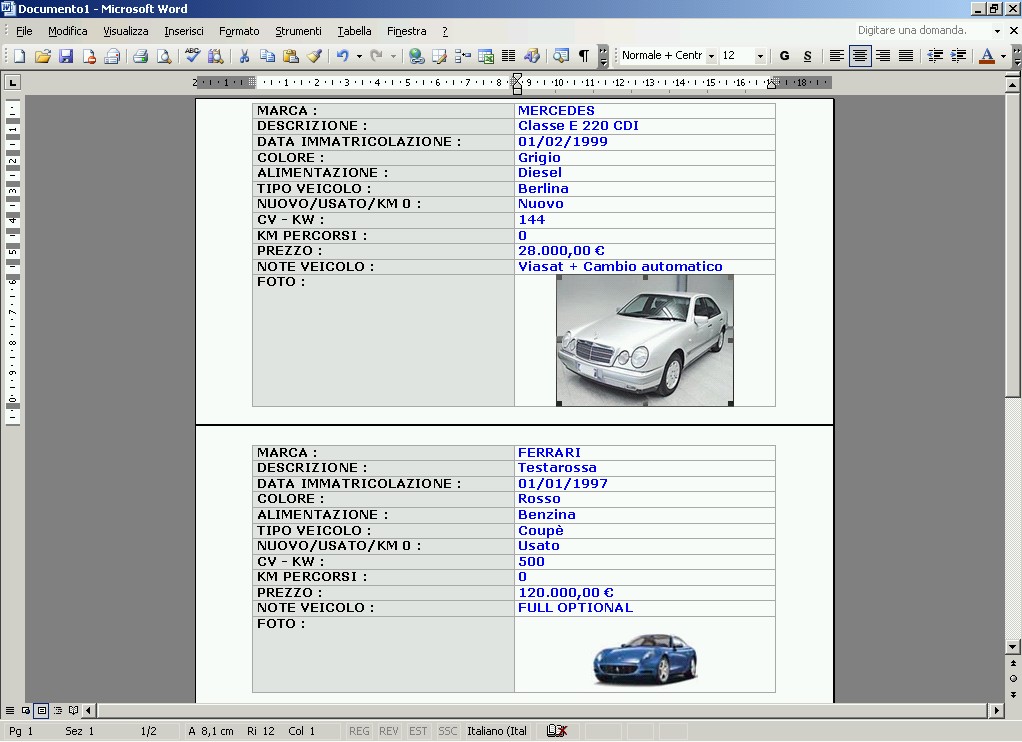Toggle center alignment
The height and width of the screenshot is (742, 1022).
[x=860, y=56]
